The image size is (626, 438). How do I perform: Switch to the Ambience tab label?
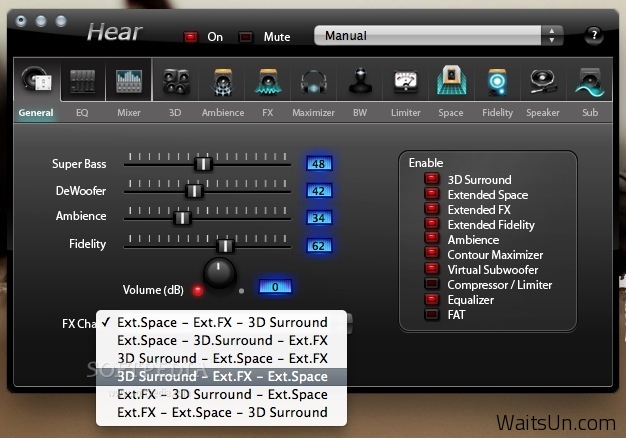pos(223,113)
